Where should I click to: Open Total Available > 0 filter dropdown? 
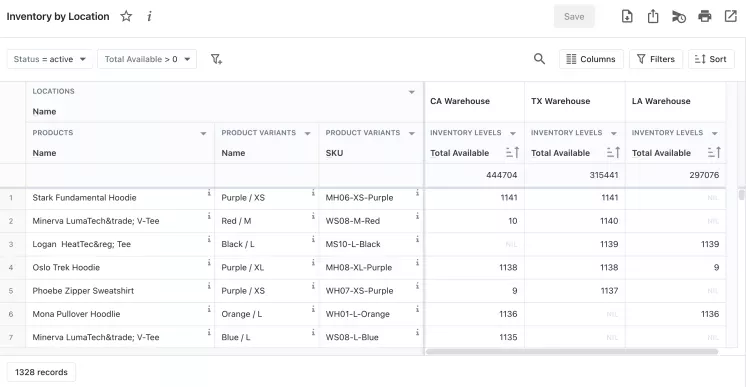pyautogui.click(x=147, y=59)
